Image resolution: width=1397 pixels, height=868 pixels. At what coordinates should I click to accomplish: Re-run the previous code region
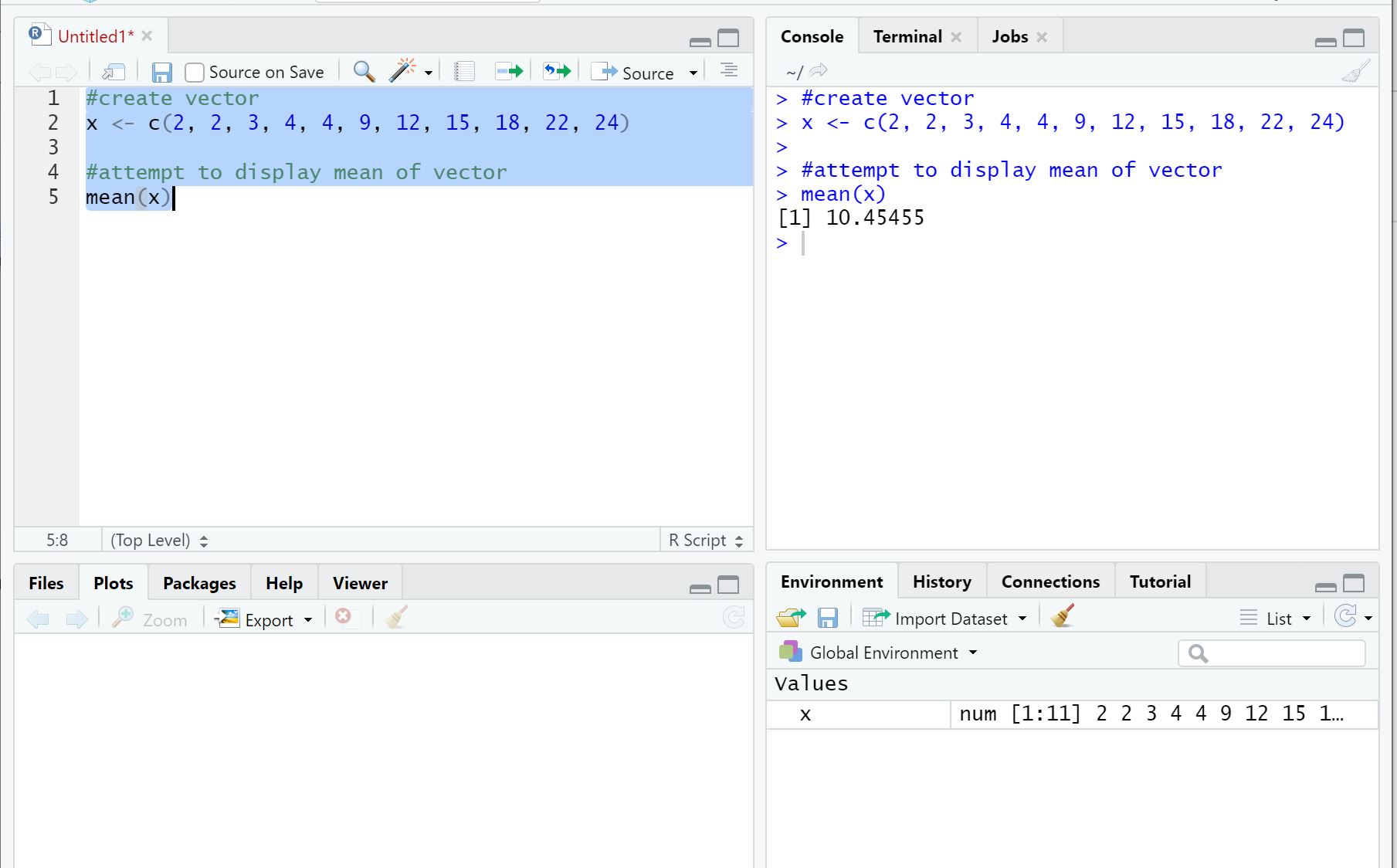[x=557, y=72]
